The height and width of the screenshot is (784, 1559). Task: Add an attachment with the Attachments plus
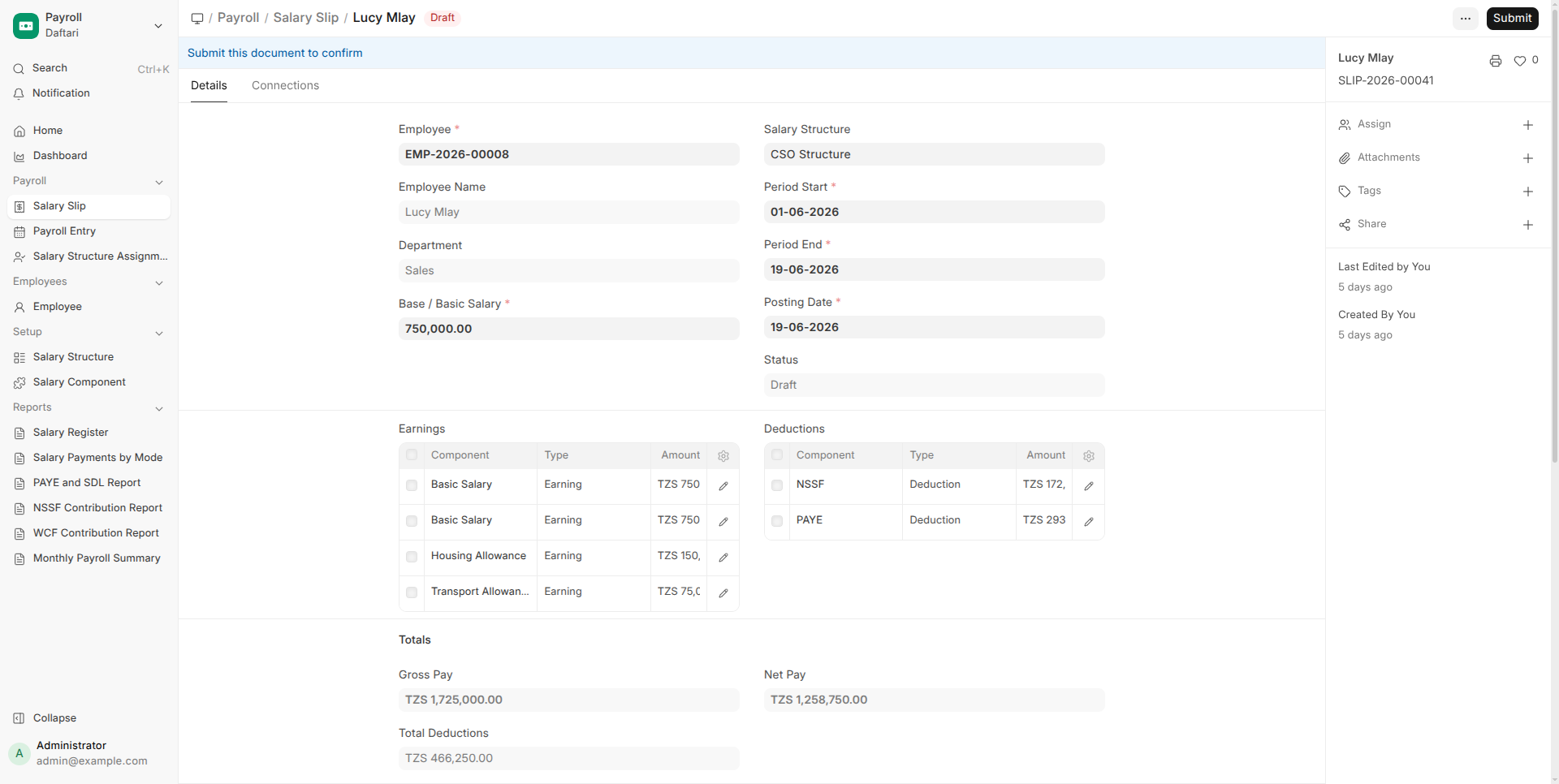coord(1528,158)
